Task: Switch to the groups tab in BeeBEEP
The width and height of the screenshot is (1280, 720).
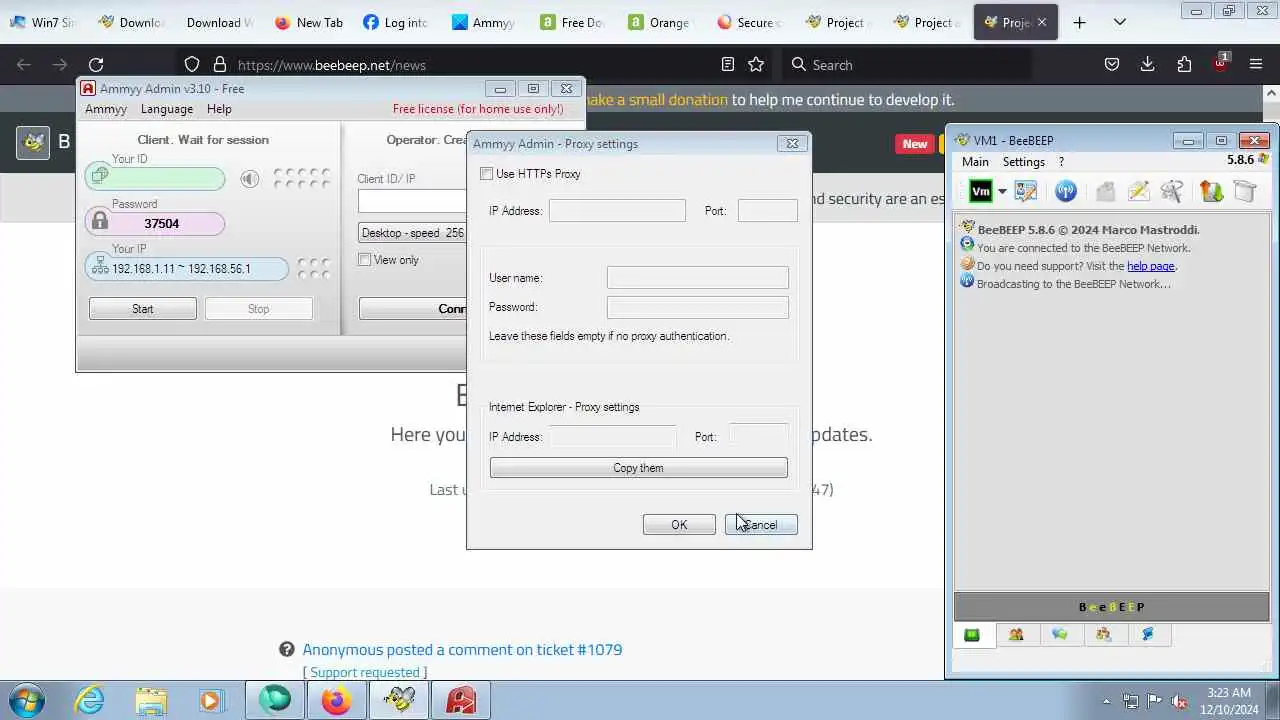Action: pyautogui.click(x=1104, y=634)
